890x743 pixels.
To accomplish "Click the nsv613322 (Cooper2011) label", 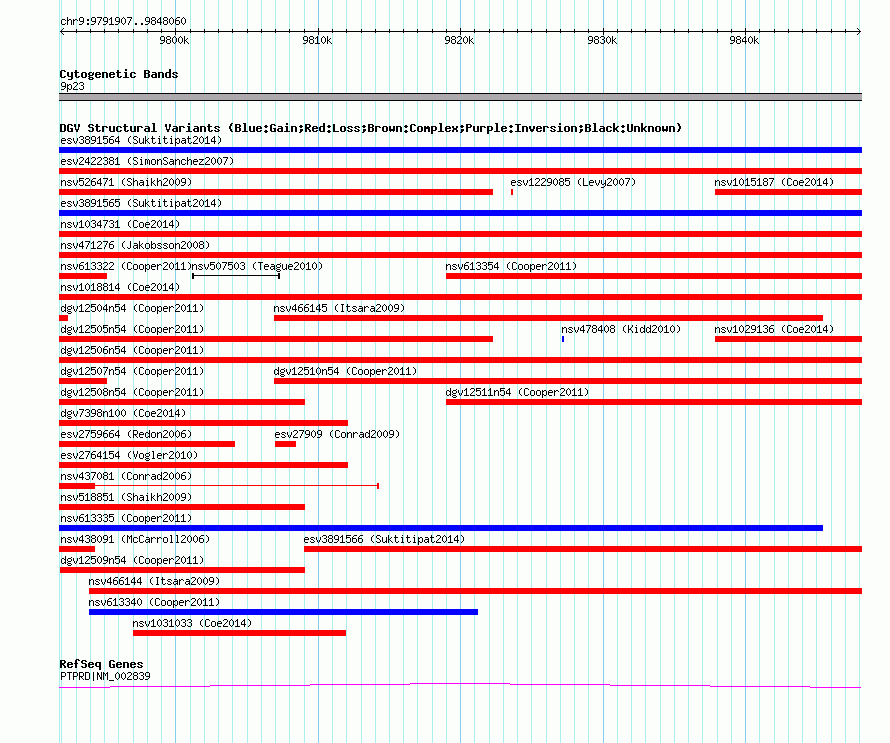I will tap(125, 266).
